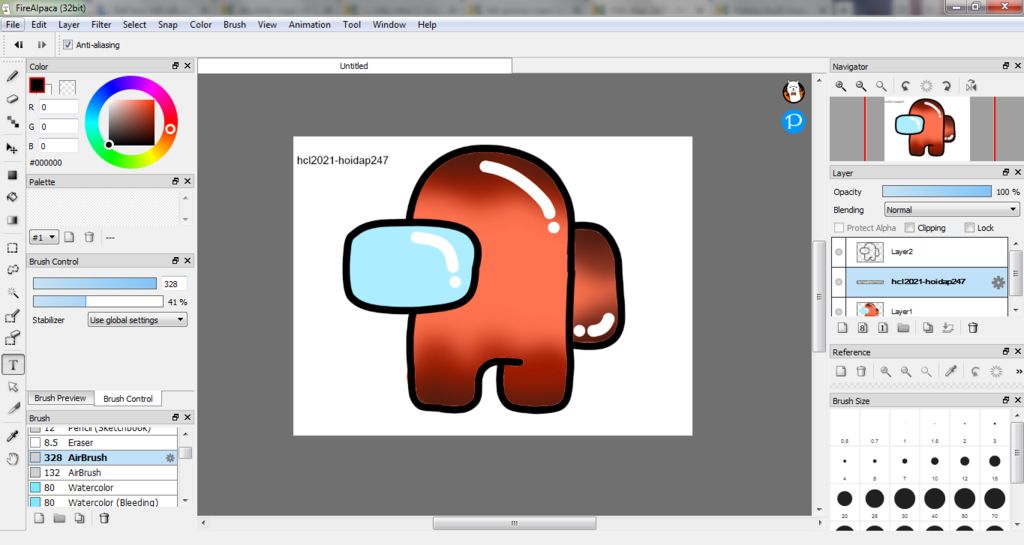Click Navigator zoom in magnifier

(x=840, y=86)
